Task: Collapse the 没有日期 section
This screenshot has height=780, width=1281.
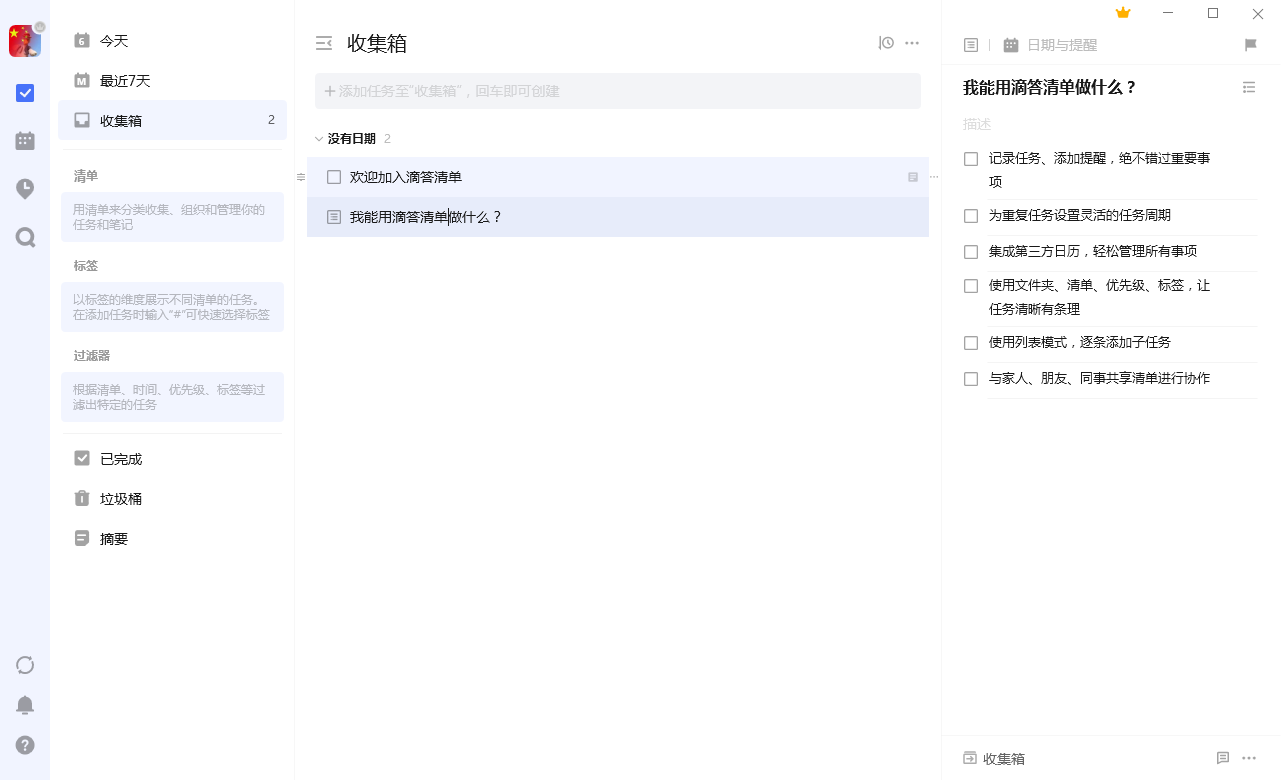Action: (x=319, y=139)
